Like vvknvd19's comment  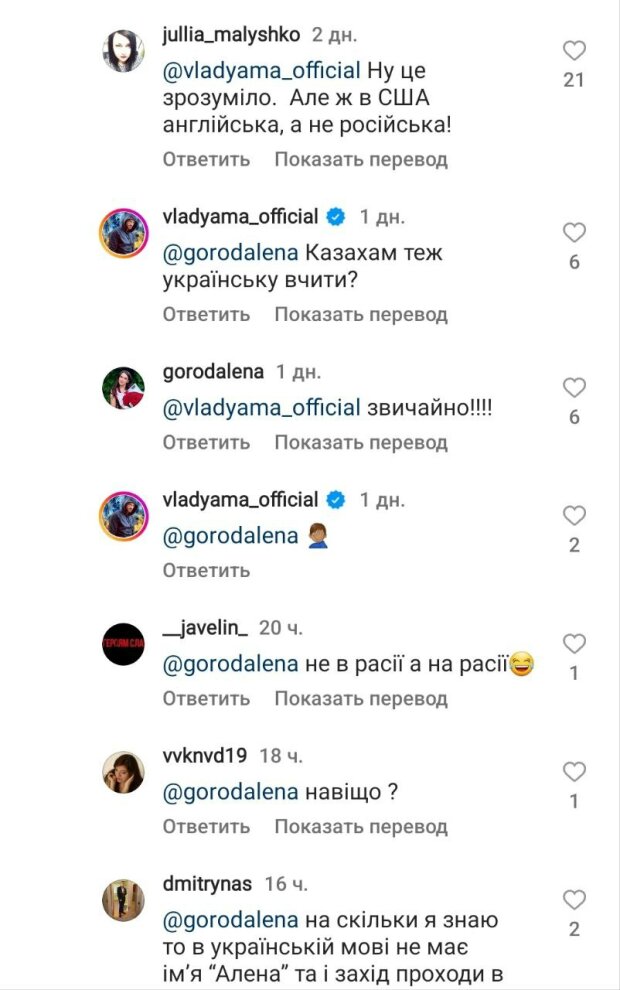click(573, 772)
